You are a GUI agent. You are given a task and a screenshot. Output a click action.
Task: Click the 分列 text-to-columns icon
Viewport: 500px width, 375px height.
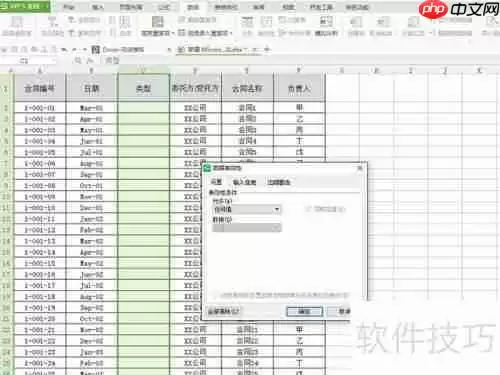coord(247,22)
